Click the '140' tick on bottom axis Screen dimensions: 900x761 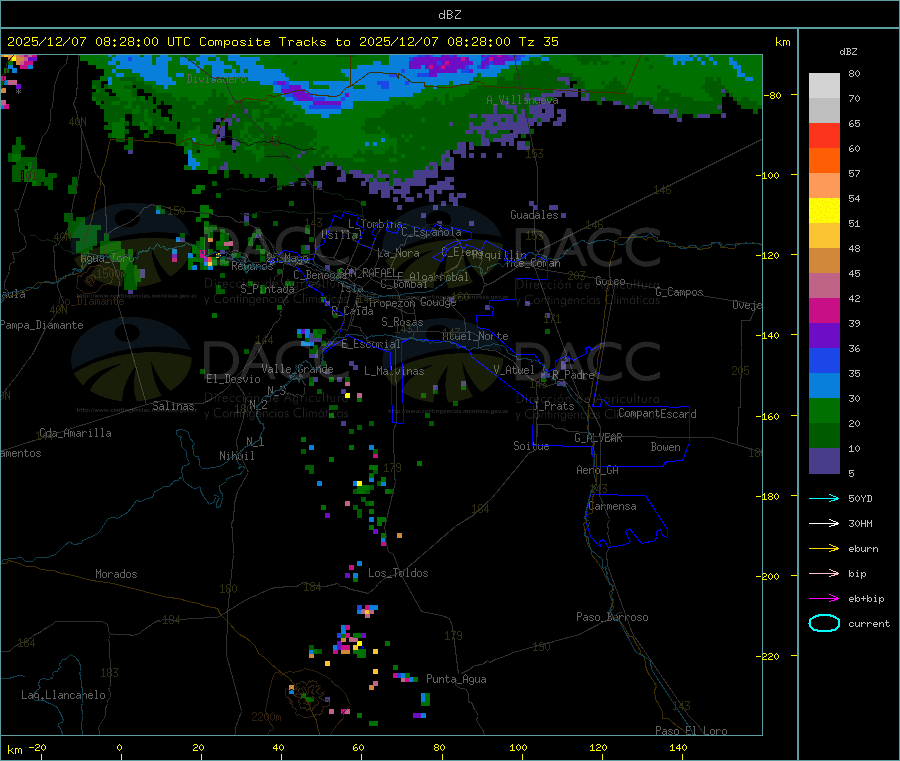pyautogui.click(x=678, y=747)
